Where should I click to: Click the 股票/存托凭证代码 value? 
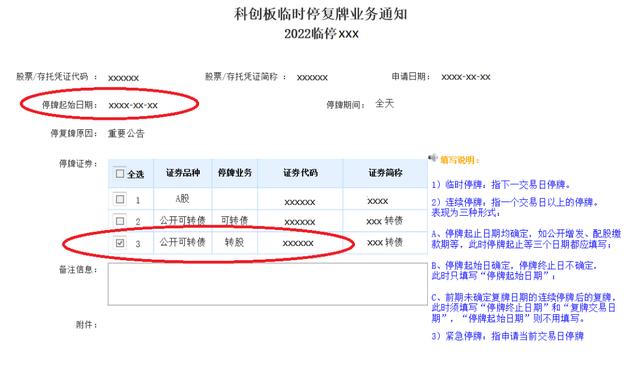click(x=123, y=78)
